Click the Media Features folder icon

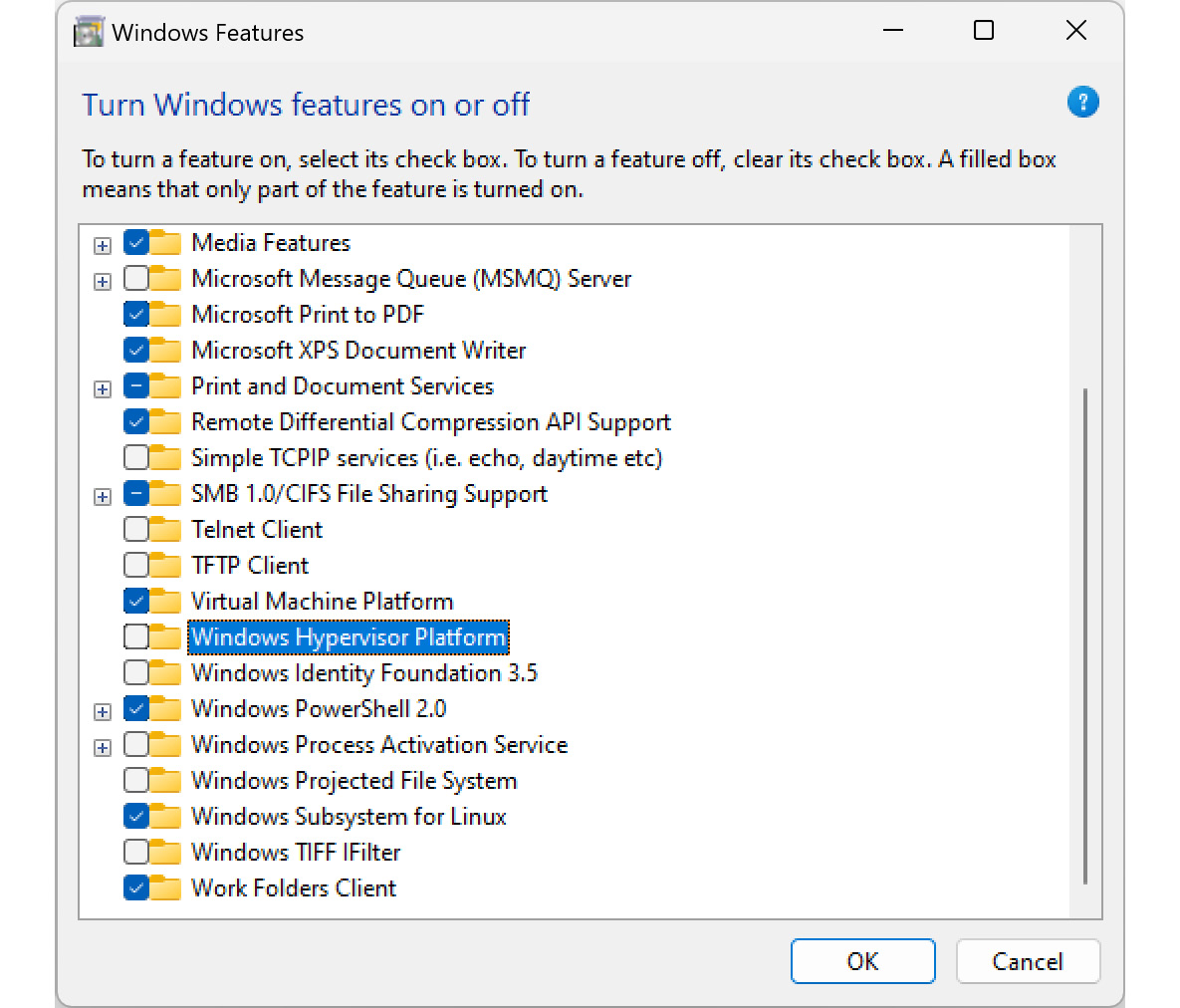coord(165,243)
